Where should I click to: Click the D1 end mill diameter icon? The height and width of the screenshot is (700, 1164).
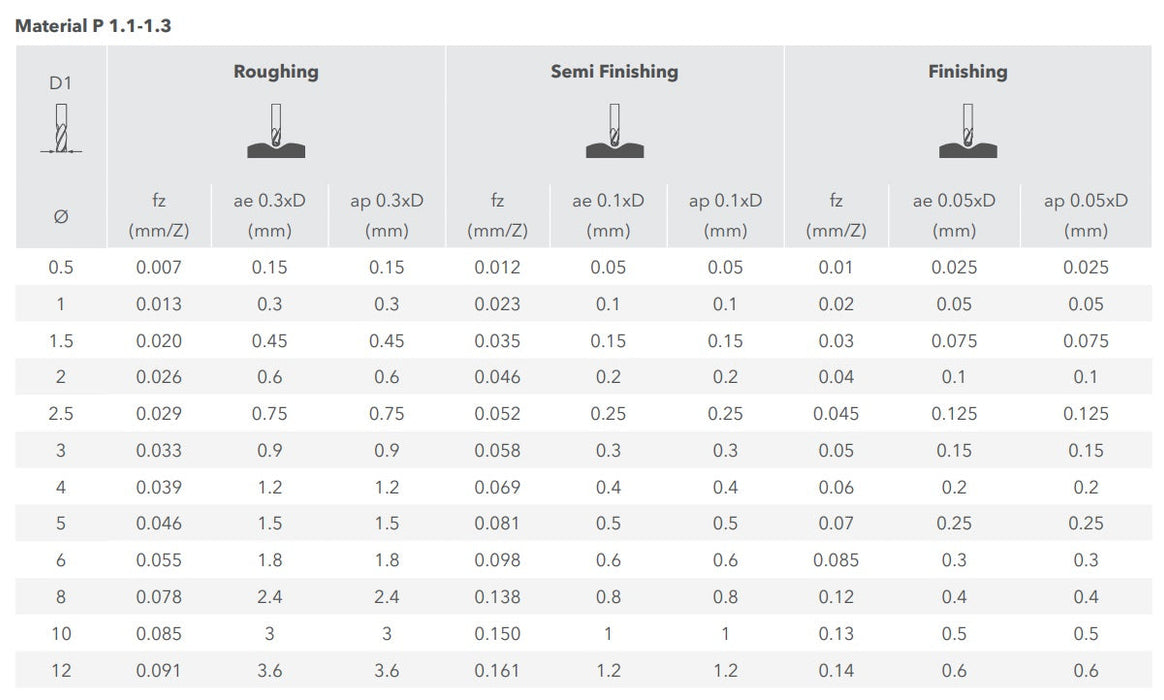61,128
